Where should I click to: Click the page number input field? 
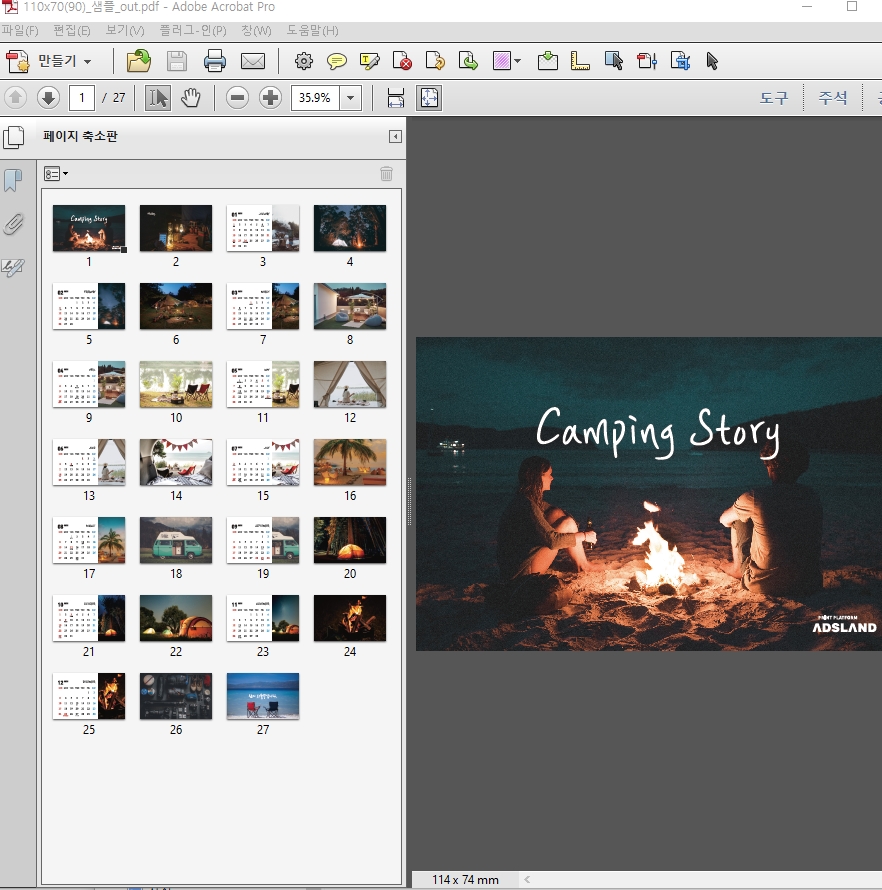tap(82, 98)
